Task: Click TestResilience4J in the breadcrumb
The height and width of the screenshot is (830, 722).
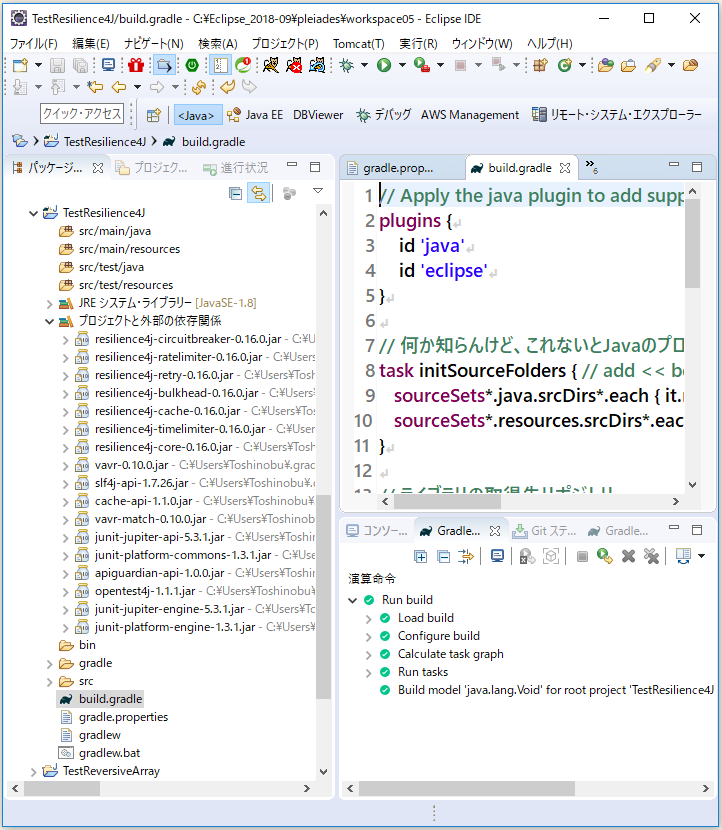Action: (x=104, y=141)
